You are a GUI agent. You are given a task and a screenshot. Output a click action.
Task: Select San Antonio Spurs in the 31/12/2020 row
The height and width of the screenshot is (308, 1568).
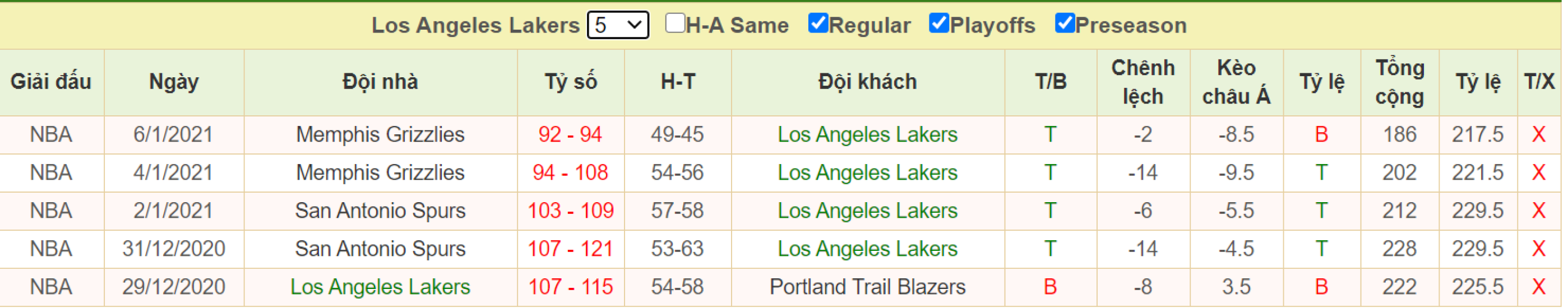[382, 250]
